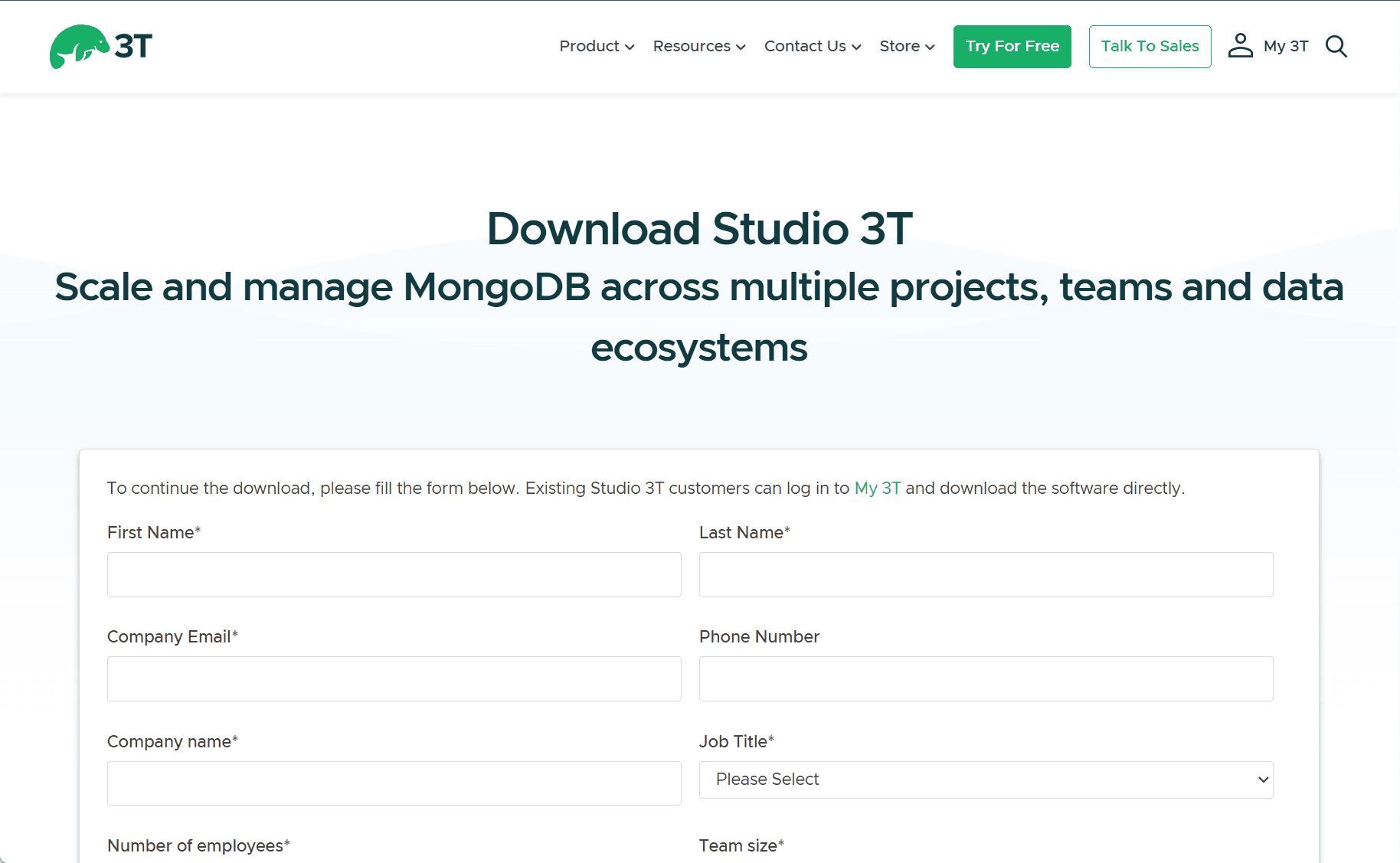Viewport: 1400px width, 863px height.
Task: Click the Download Studio 3T heading
Action: (699, 229)
